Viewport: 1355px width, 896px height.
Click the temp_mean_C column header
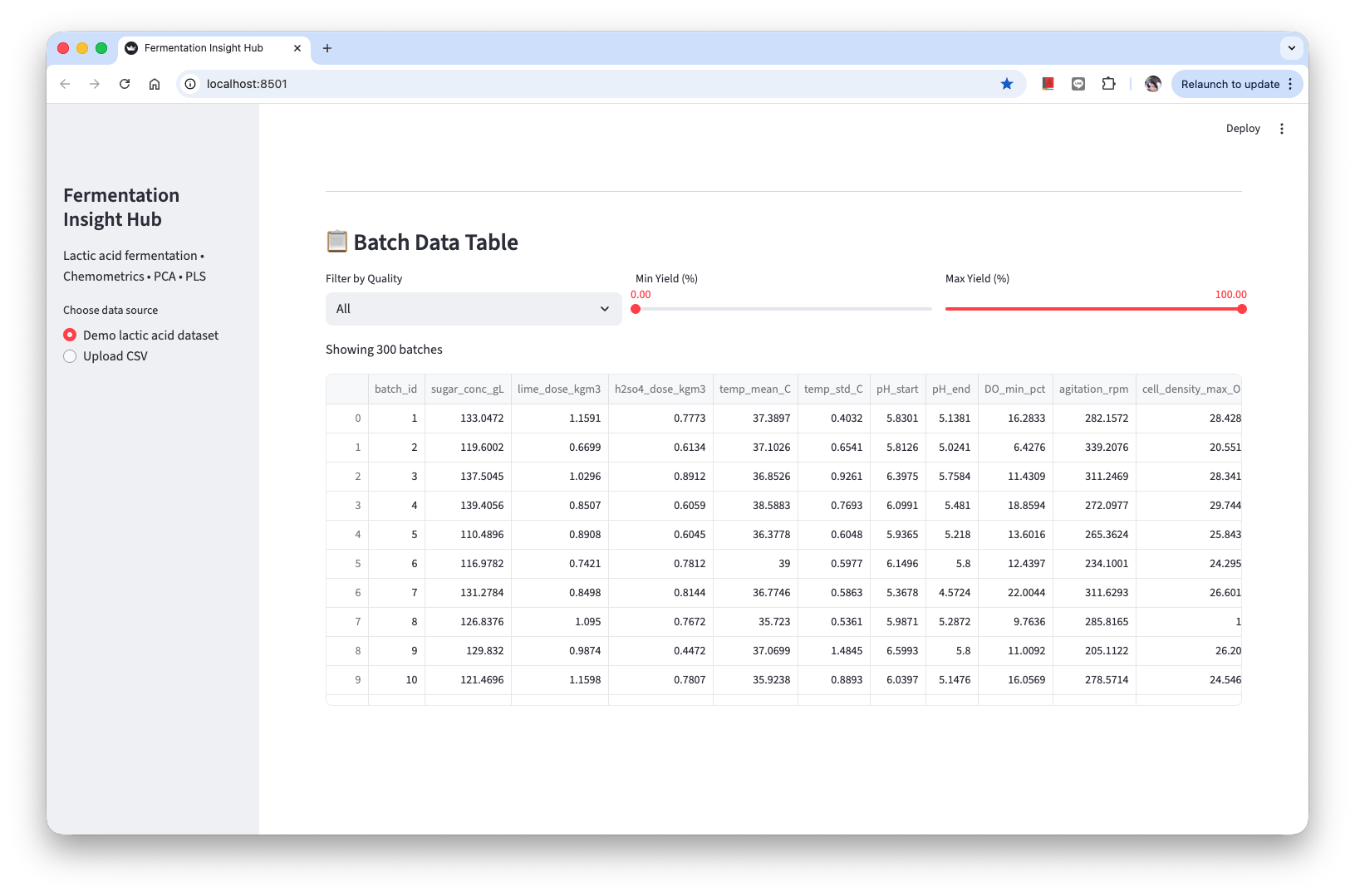point(755,389)
